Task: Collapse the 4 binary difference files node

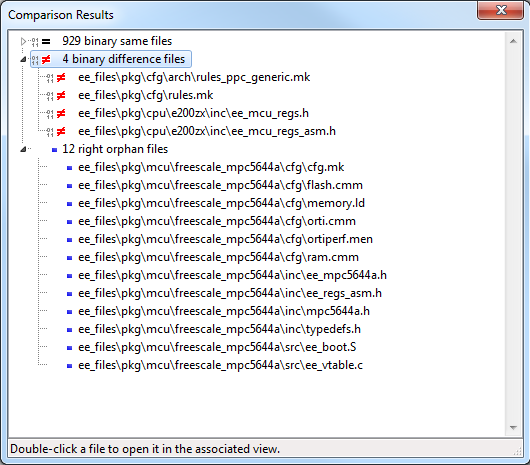Action: point(23,59)
